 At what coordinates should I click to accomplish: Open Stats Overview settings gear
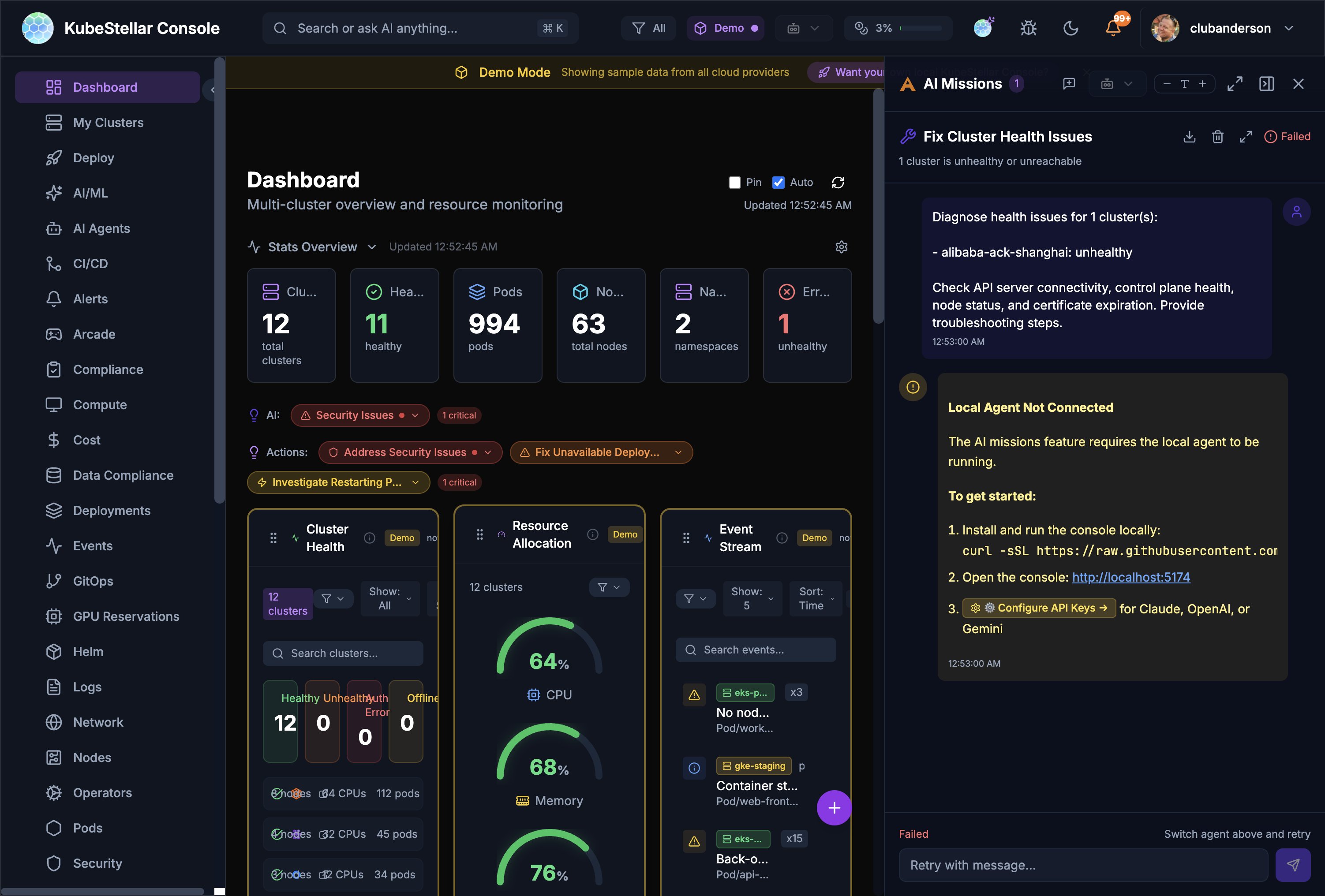pyautogui.click(x=841, y=247)
